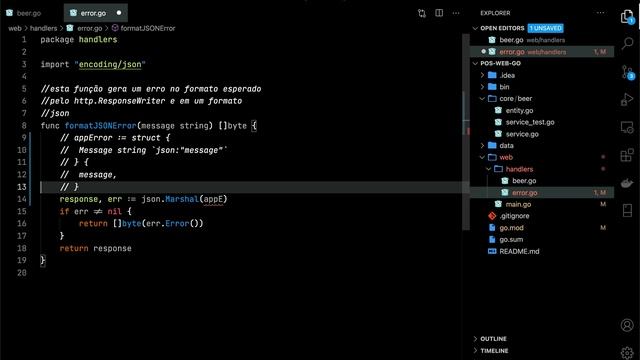
Task: Click the unsaved dot on error.go tab
Action: (119, 13)
